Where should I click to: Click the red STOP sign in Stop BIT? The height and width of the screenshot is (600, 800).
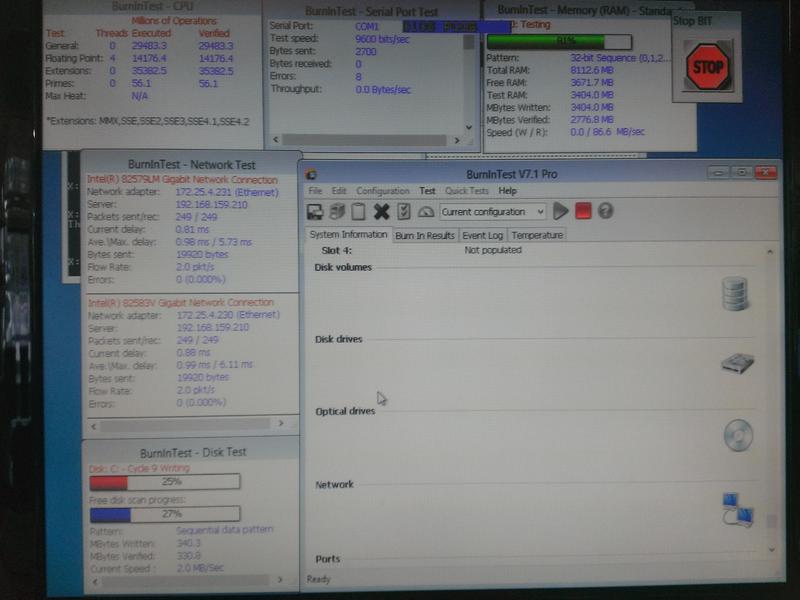tap(707, 67)
